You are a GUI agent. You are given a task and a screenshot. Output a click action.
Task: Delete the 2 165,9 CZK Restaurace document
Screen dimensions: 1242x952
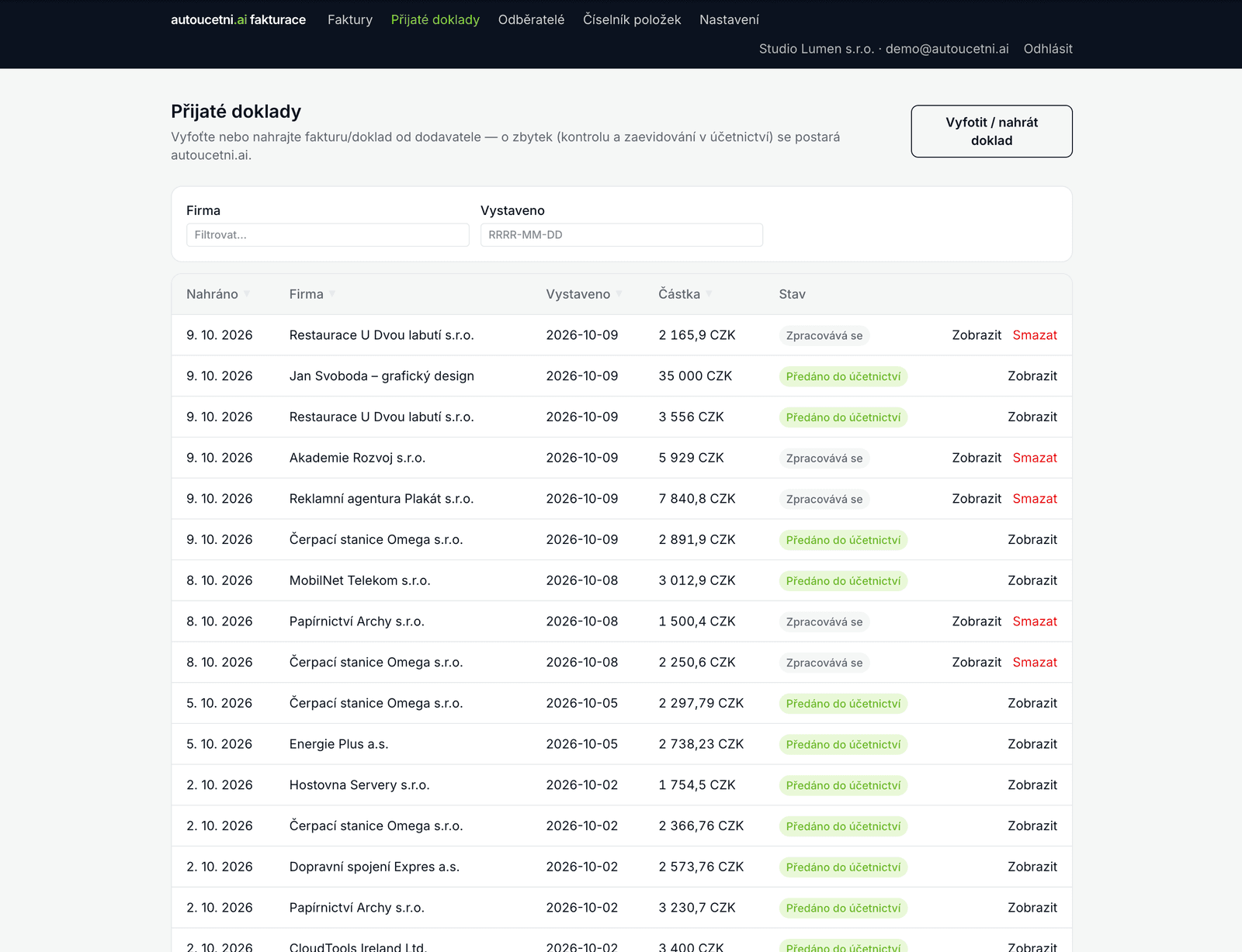[1035, 335]
